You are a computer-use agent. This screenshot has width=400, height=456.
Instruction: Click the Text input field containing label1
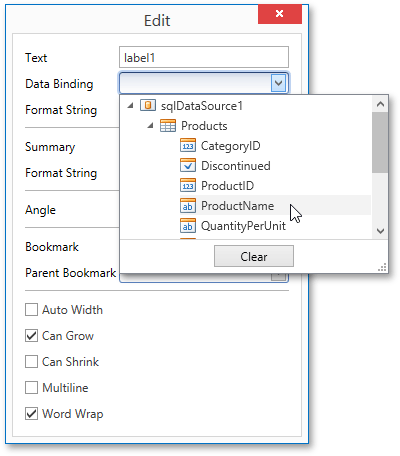(x=204, y=57)
